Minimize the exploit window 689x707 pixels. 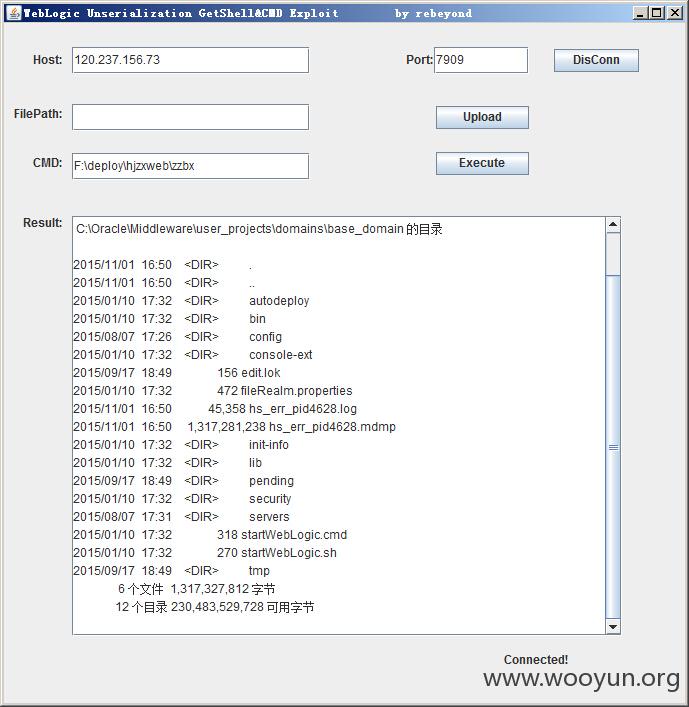click(640, 13)
